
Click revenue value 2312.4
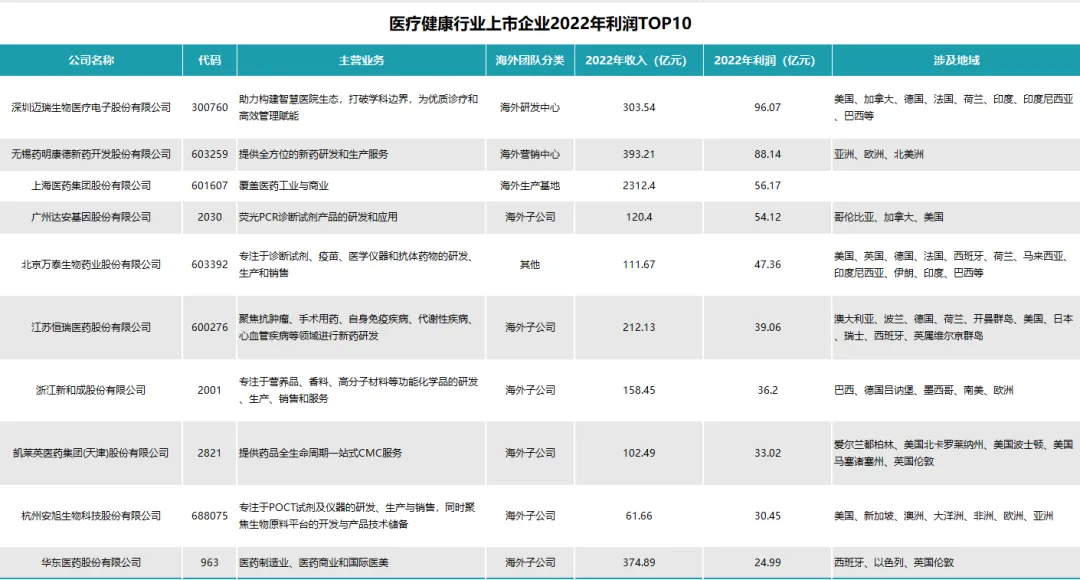(638, 185)
